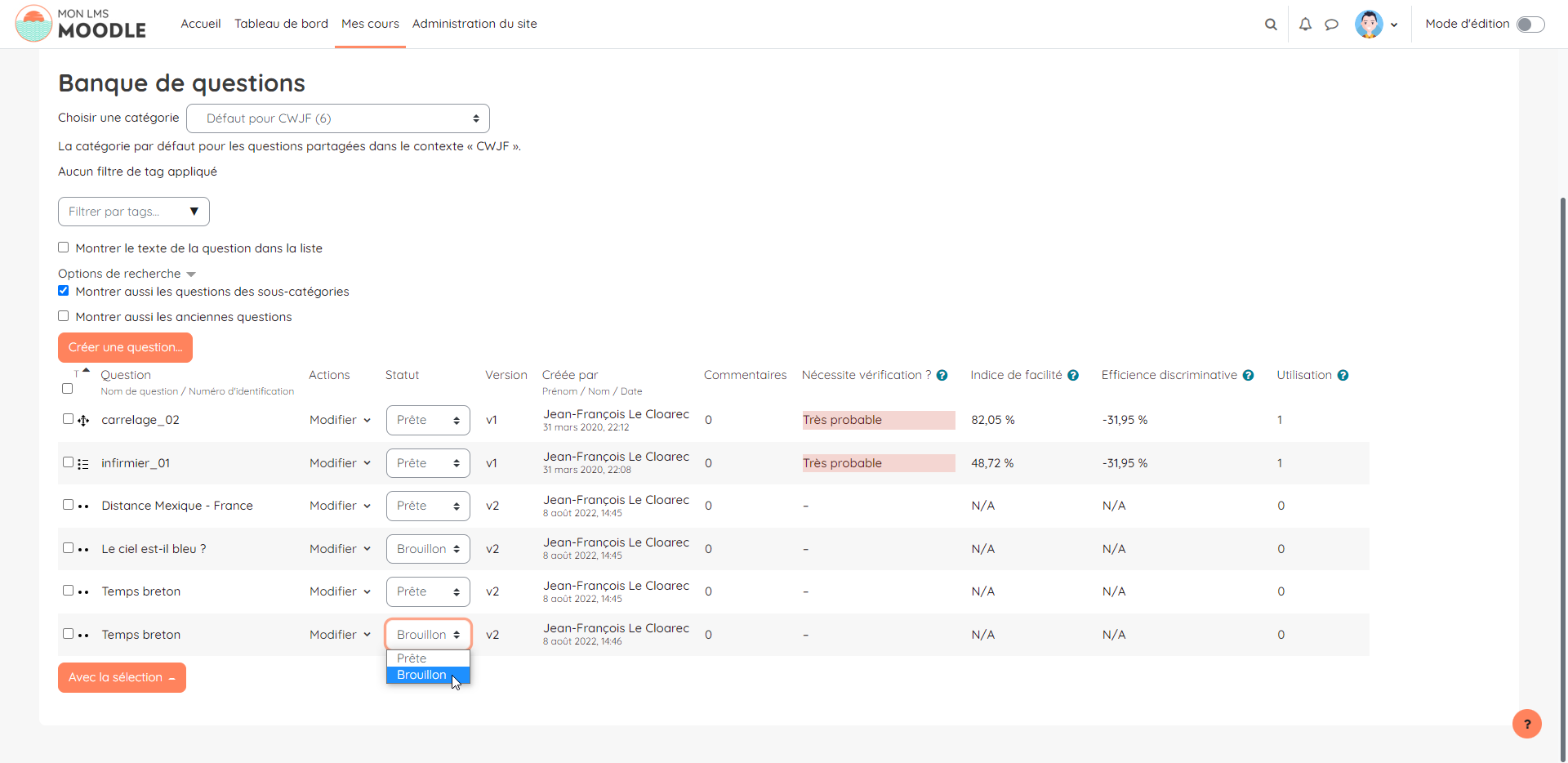Click the Filtrer par tags field

point(133,212)
